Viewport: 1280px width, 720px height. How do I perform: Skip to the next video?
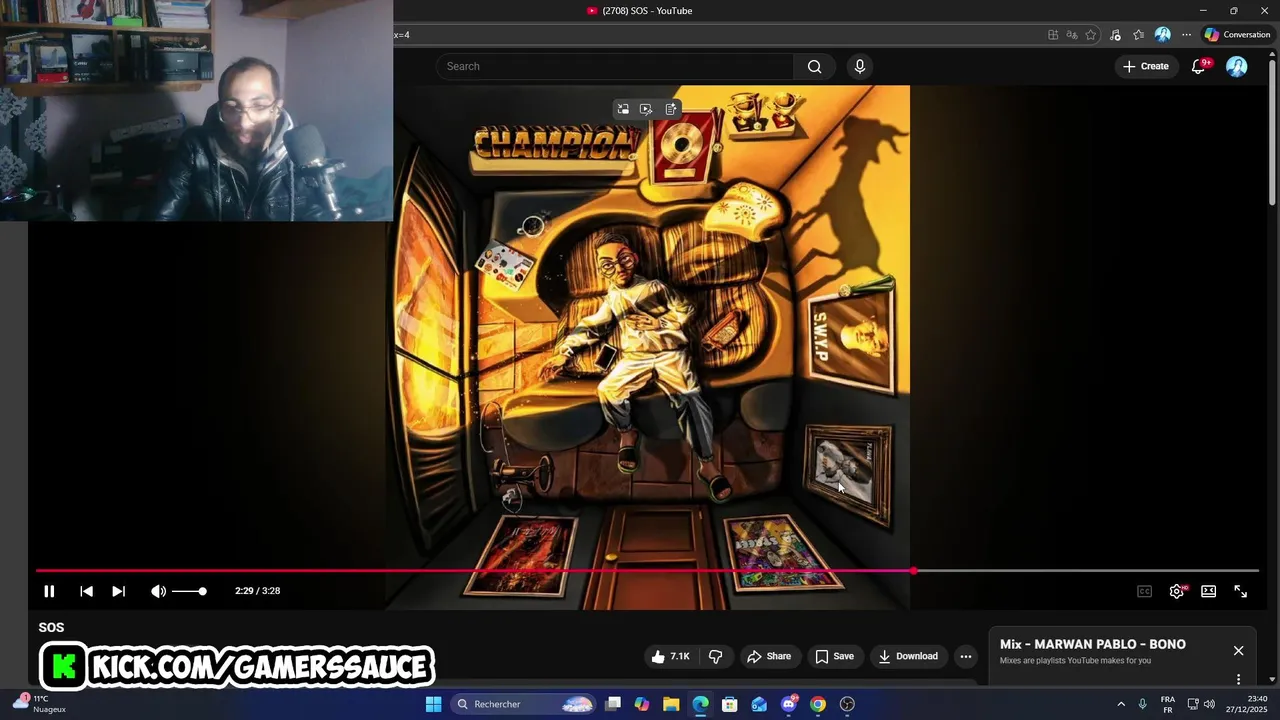118,591
